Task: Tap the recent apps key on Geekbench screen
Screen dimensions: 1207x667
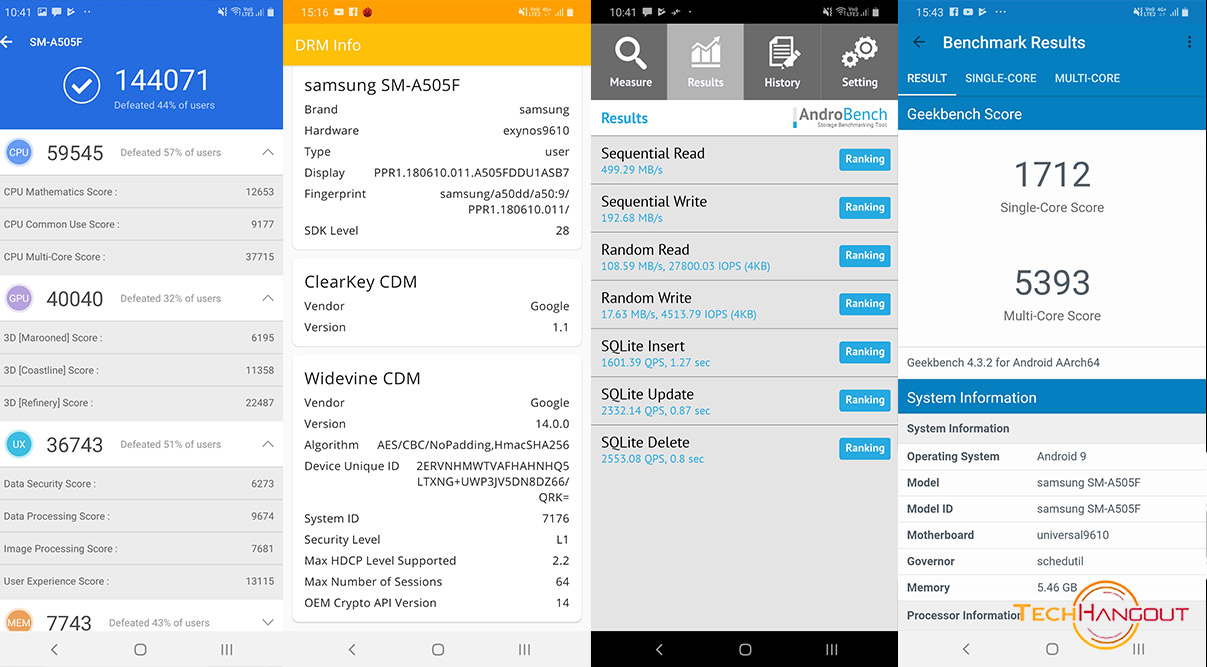Action: point(1139,649)
